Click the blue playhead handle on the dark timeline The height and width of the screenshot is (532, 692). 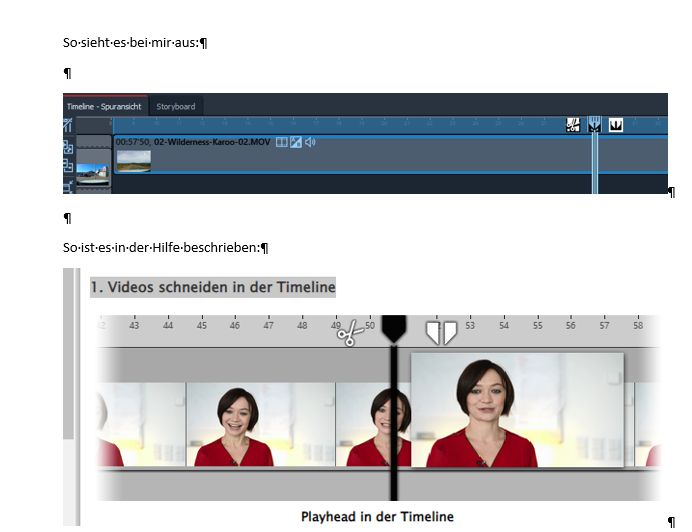[594, 125]
